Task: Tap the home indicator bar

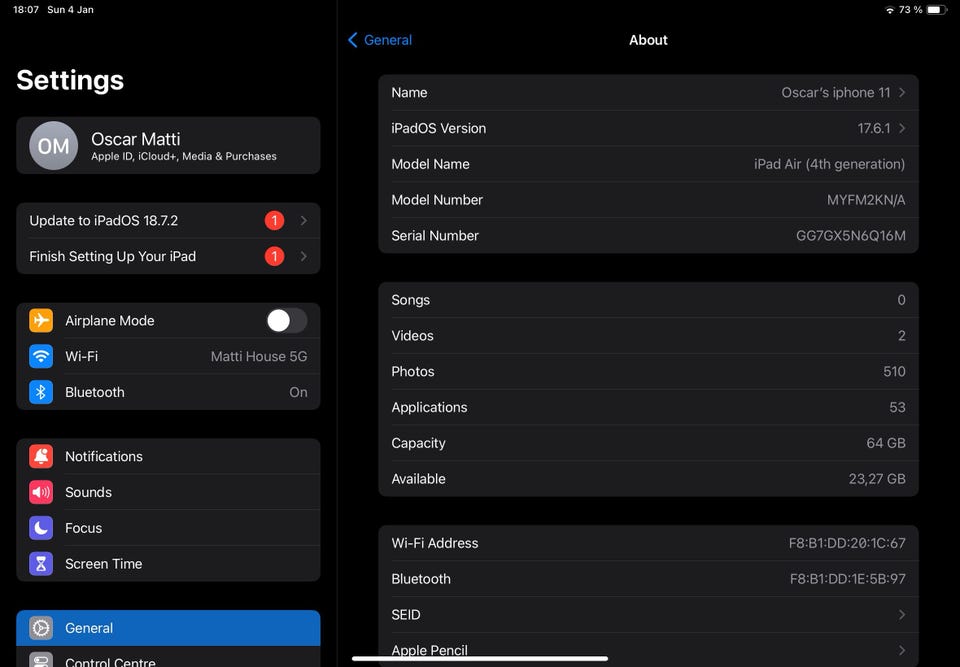Action: (x=480, y=659)
